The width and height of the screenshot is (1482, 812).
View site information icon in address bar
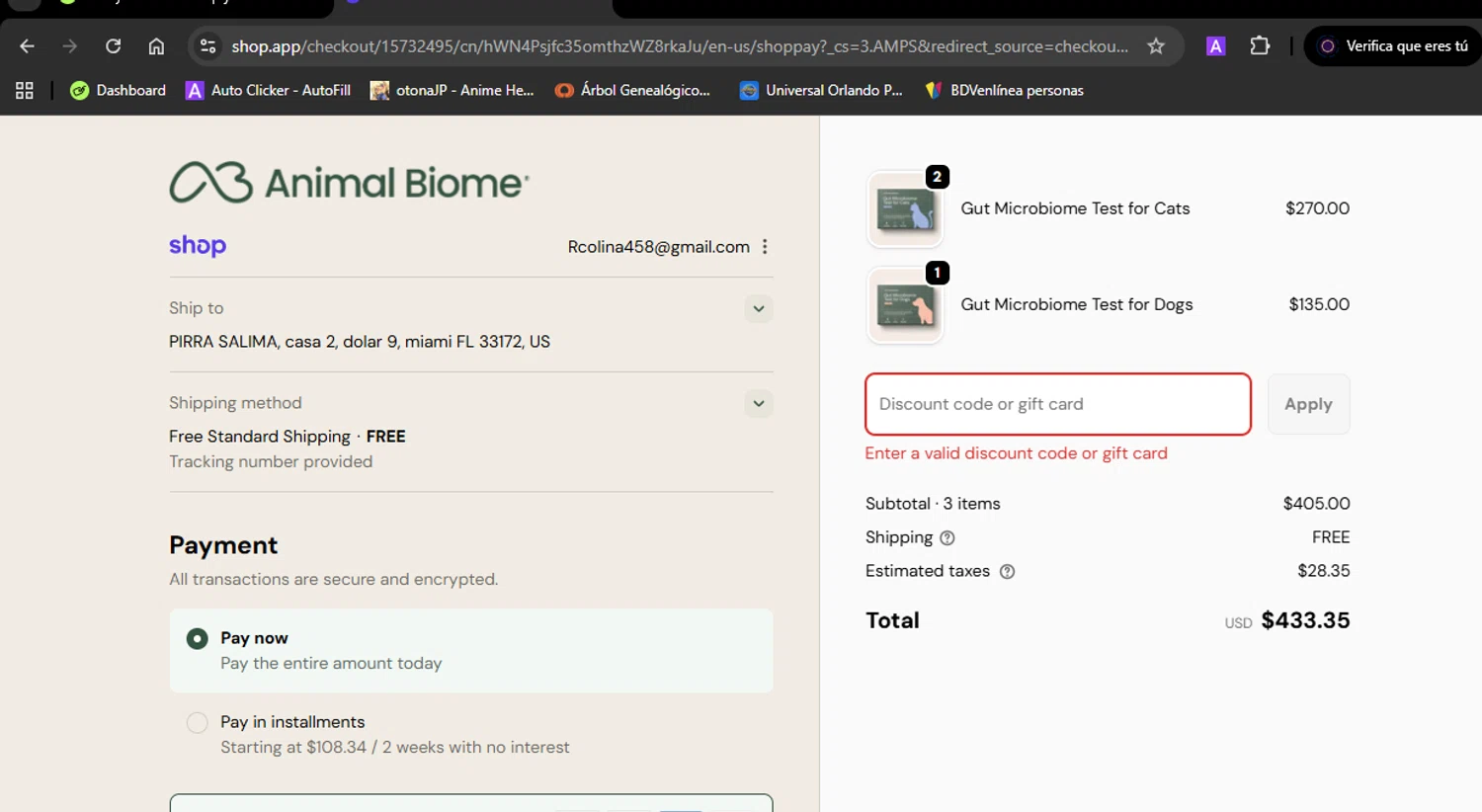coord(207,46)
